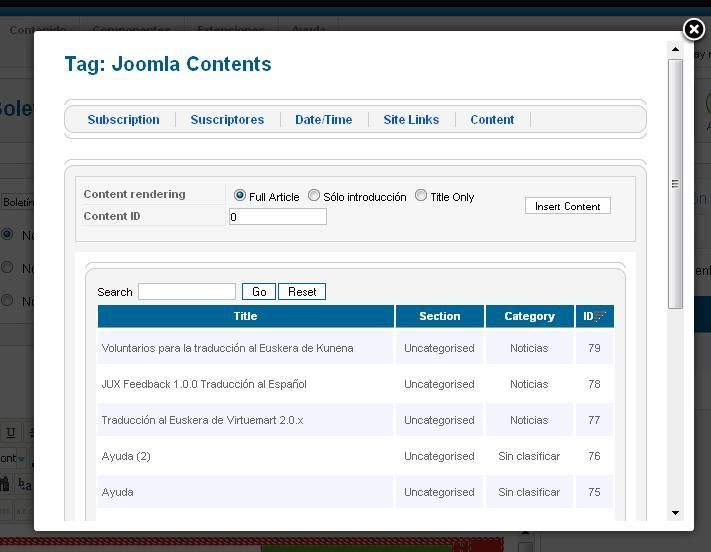This screenshot has width=711, height=552.
Task: Click the Underline icon in the background editor
Action: click(x=11, y=433)
